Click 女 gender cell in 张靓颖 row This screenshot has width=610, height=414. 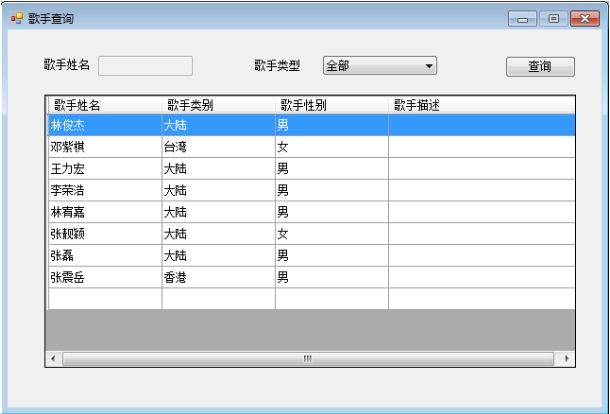(x=332, y=234)
